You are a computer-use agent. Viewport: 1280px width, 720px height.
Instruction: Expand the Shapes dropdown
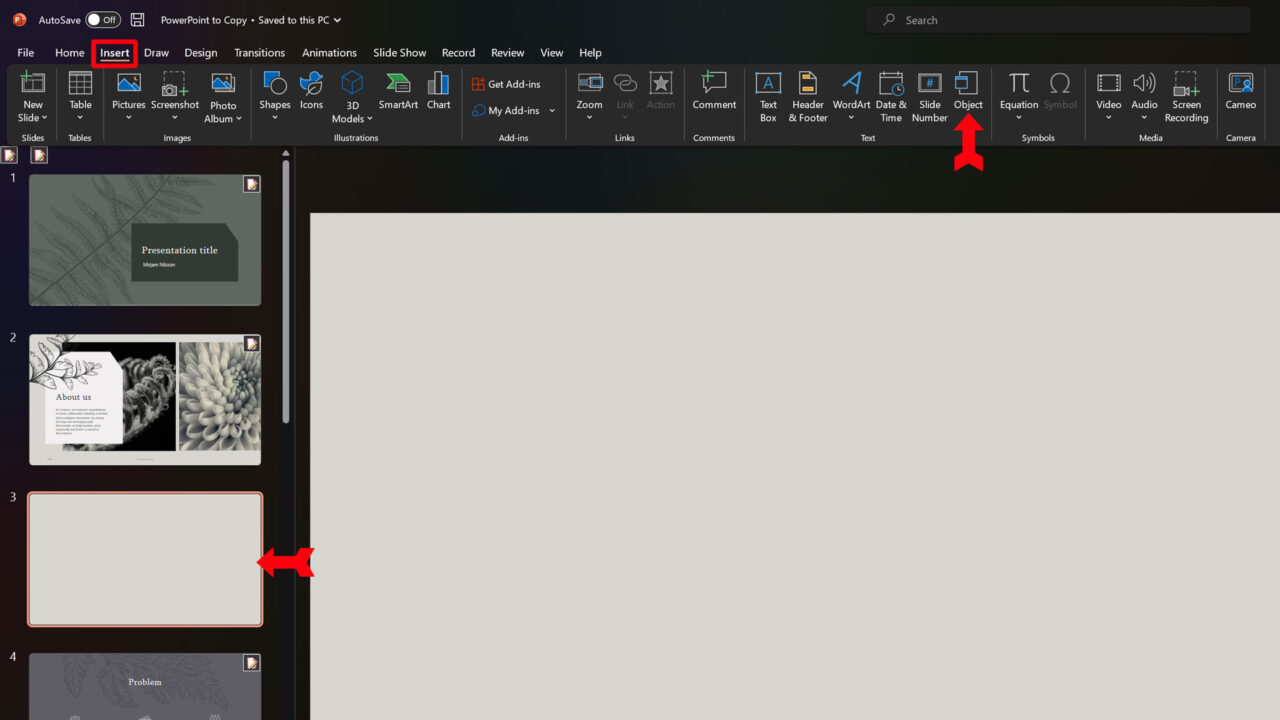tap(275, 117)
